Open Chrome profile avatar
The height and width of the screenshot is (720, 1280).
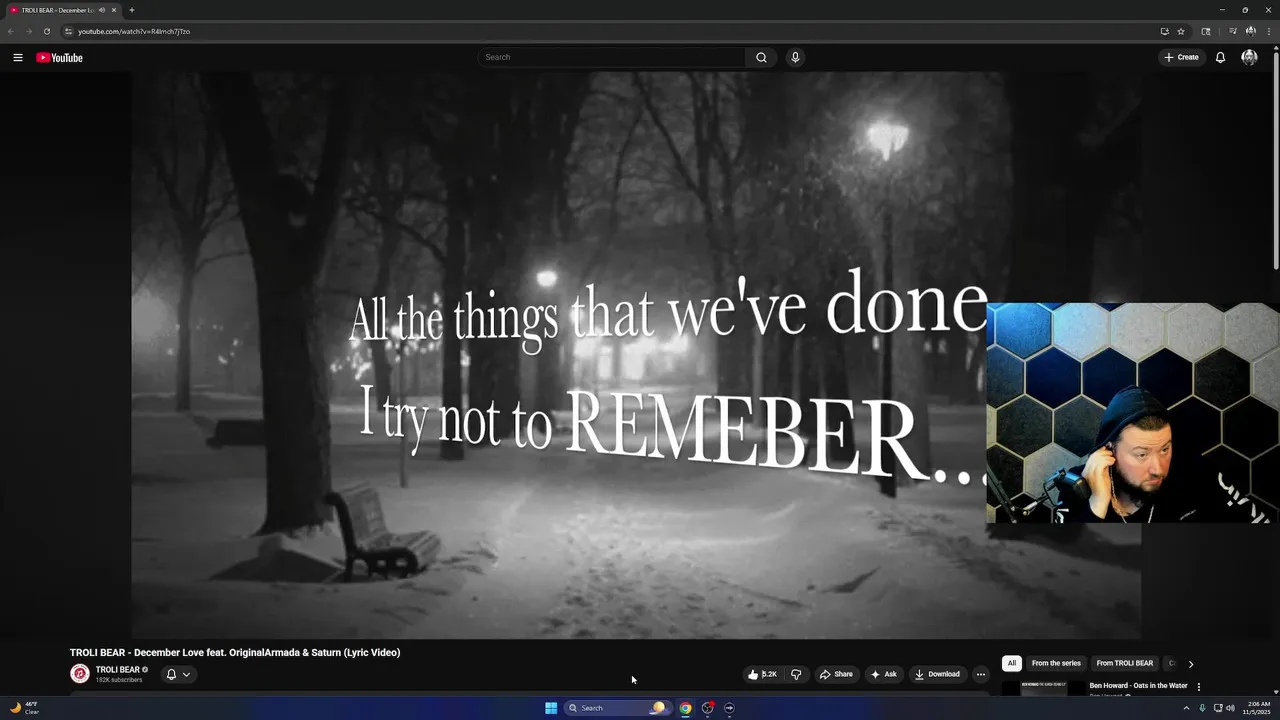click(x=1250, y=31)
